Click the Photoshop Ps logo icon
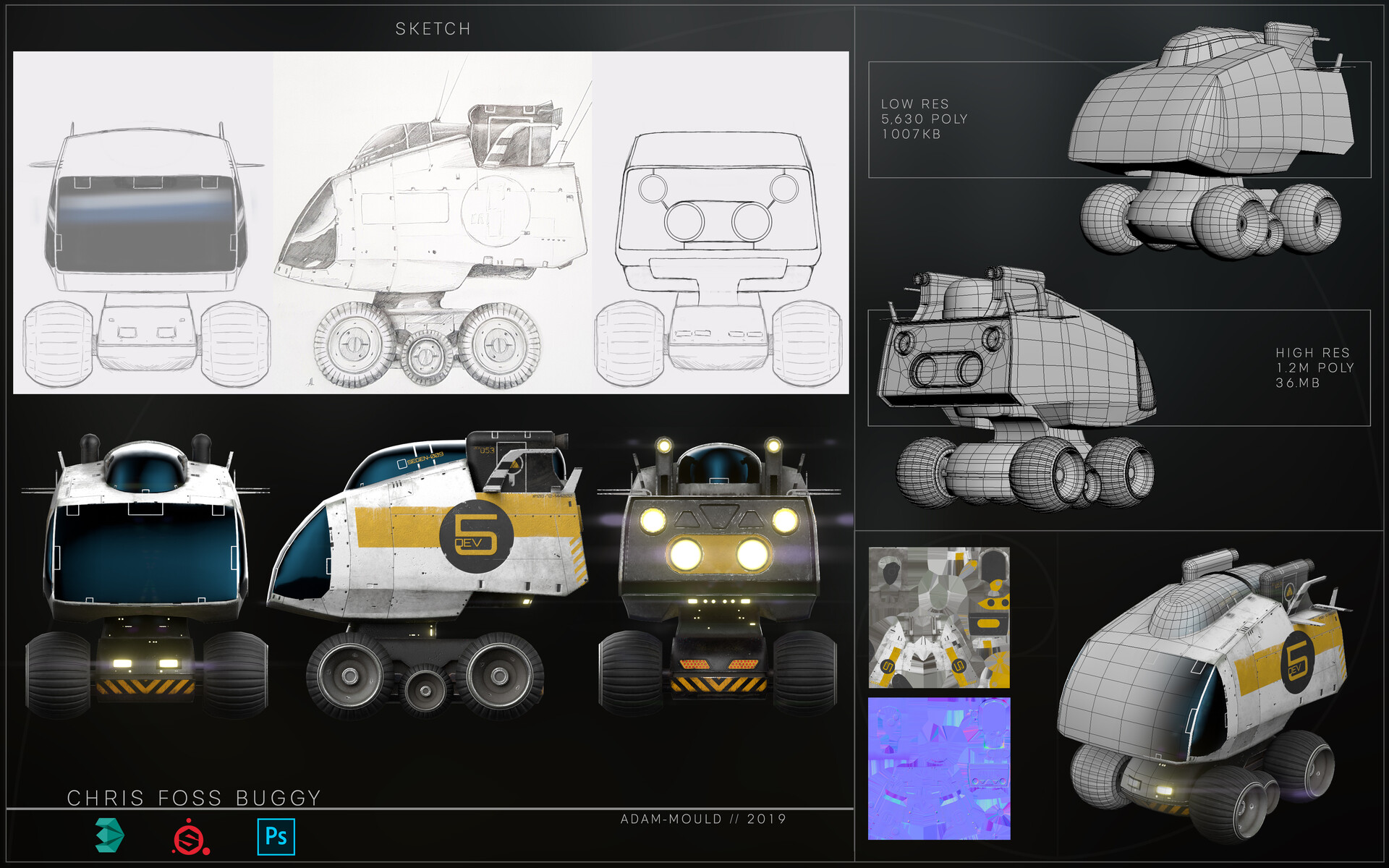Screen dimensions: 1389x868 coord(276,836)
